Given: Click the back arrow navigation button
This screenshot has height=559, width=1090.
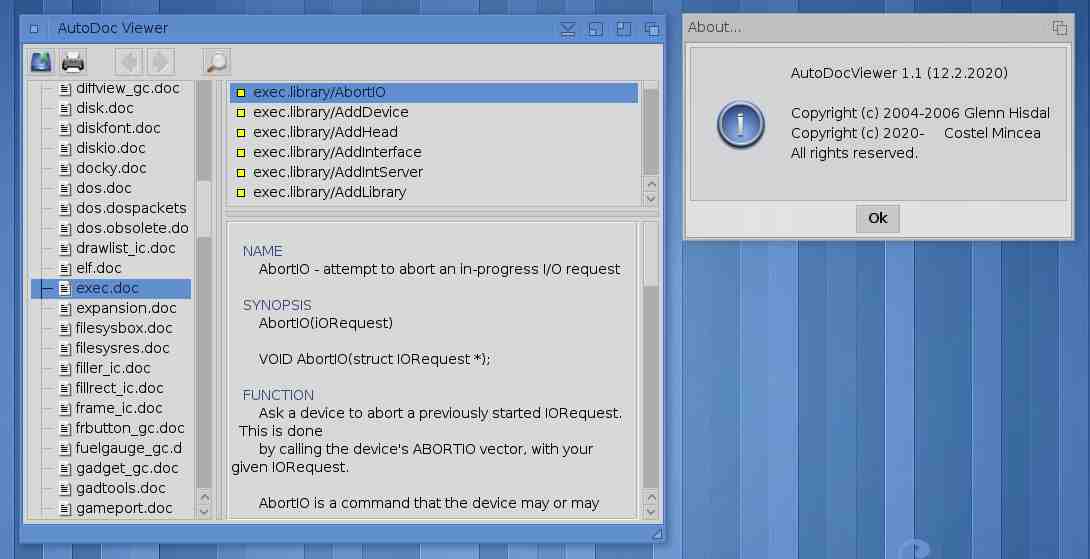Looking at the screenshot, I should [x=129, y=62].
